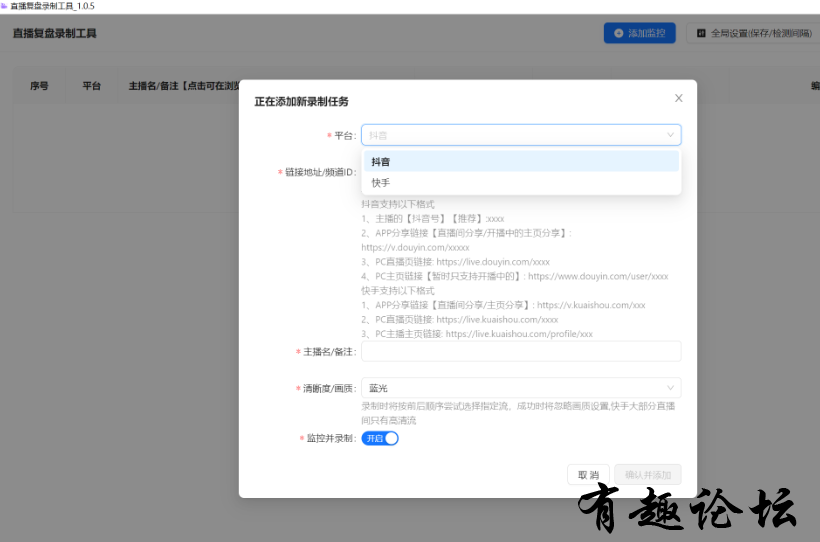This screenshot has width=820, height=542.
Task: Open 全局设置 global settings button
Action: tap(754, 33)
